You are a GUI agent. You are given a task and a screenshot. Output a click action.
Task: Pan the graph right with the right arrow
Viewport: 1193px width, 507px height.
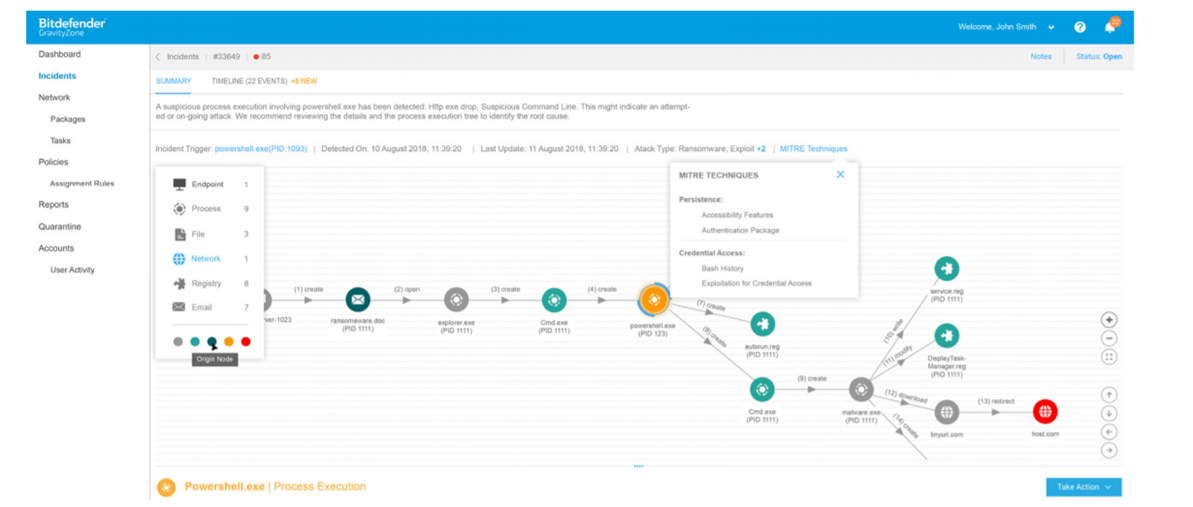[1109, 450]
